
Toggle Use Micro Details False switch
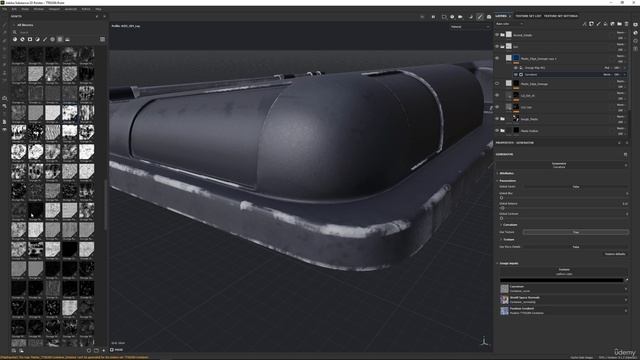point(576,247)
